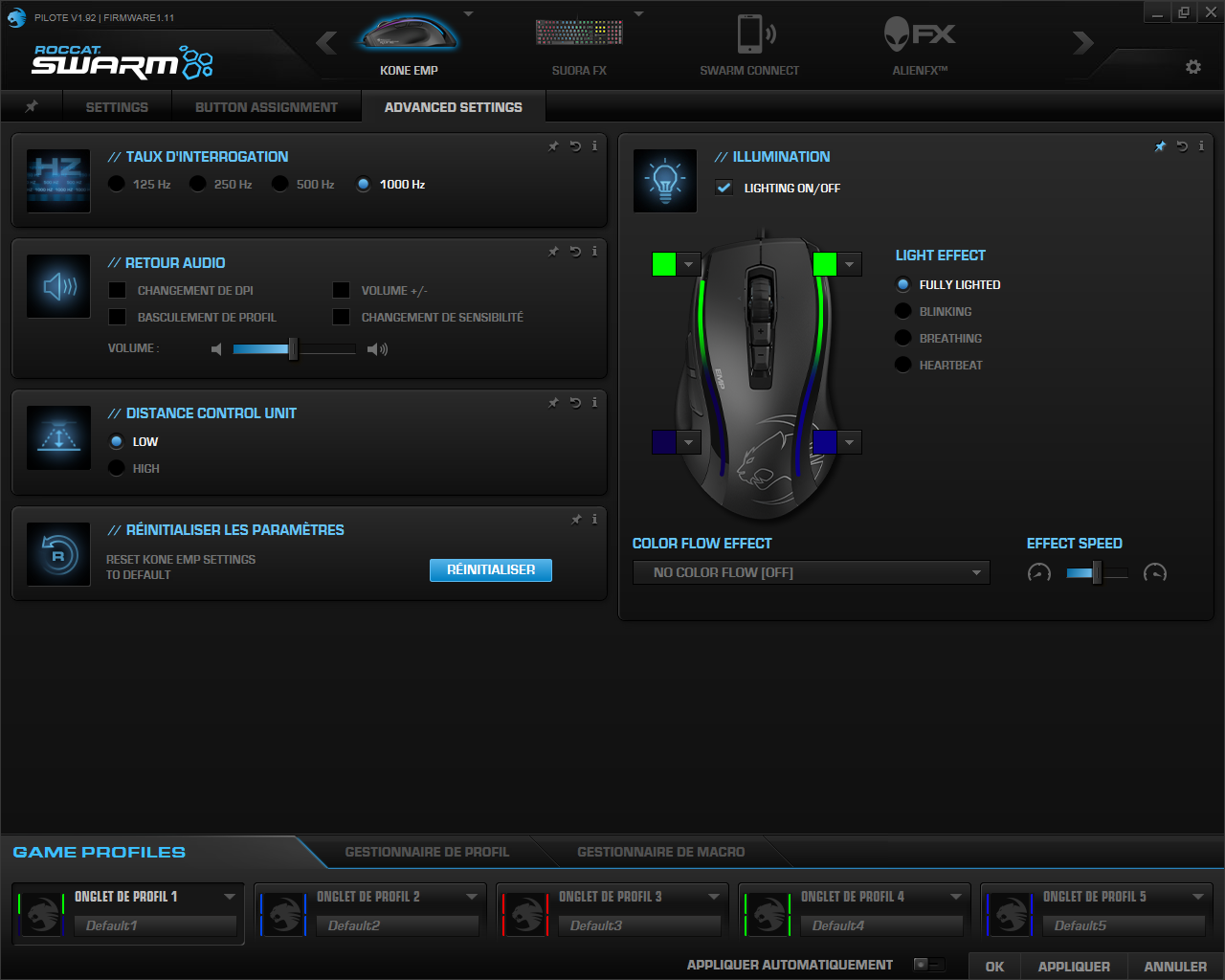Click the AlienFX alien head icon
This screenshot has height=980, width=1225.
(898, 34)
